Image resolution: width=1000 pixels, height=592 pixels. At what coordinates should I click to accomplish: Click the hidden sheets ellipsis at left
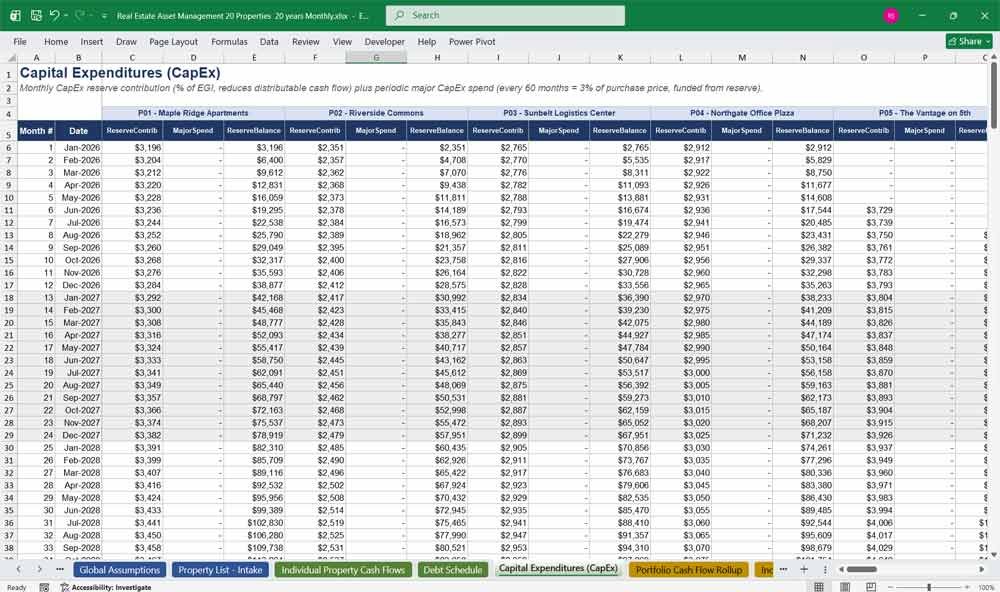pyautogui.click(x=60, y=569)
